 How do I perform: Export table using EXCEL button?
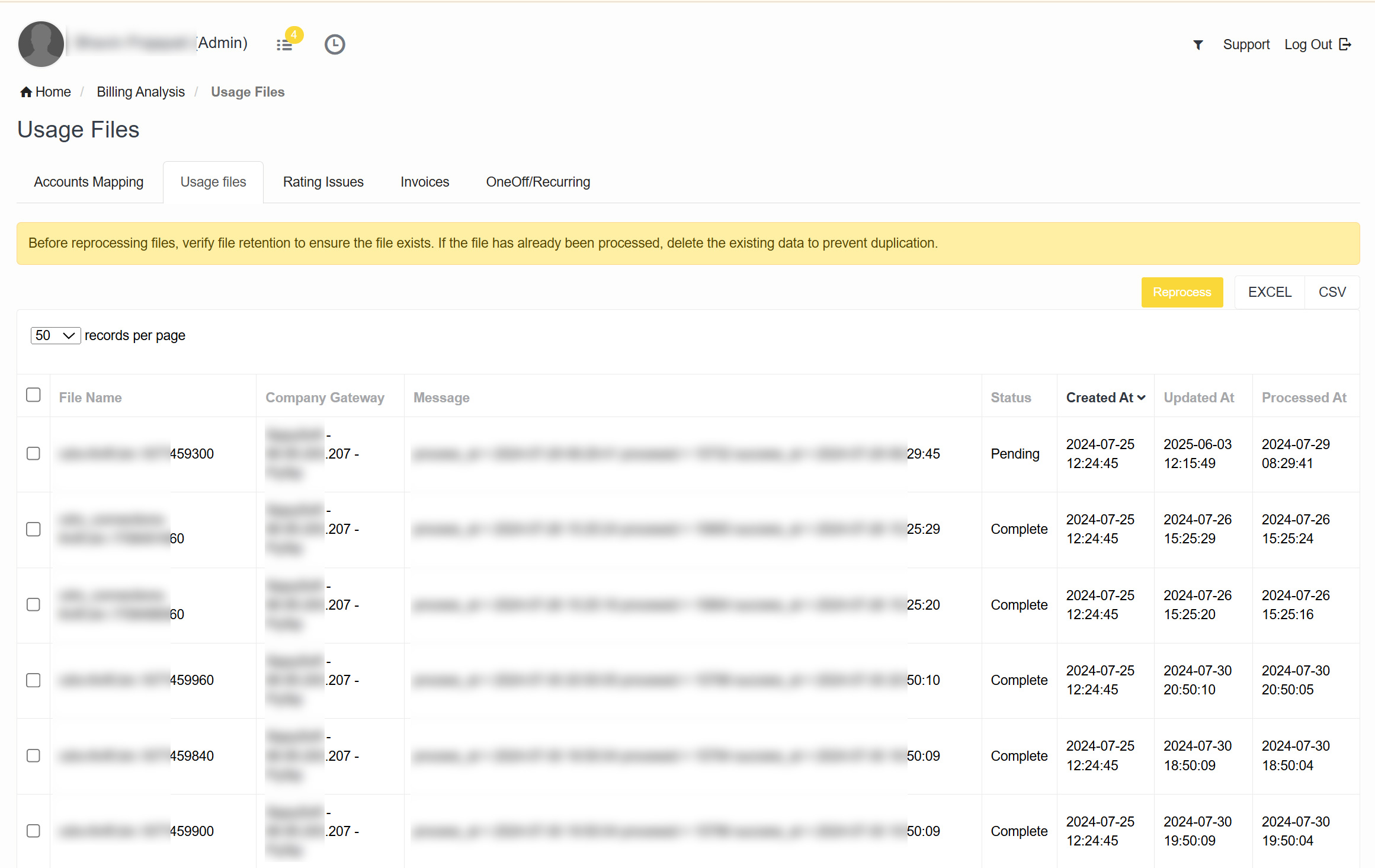pyautogui.click(x=1270, y=292)
